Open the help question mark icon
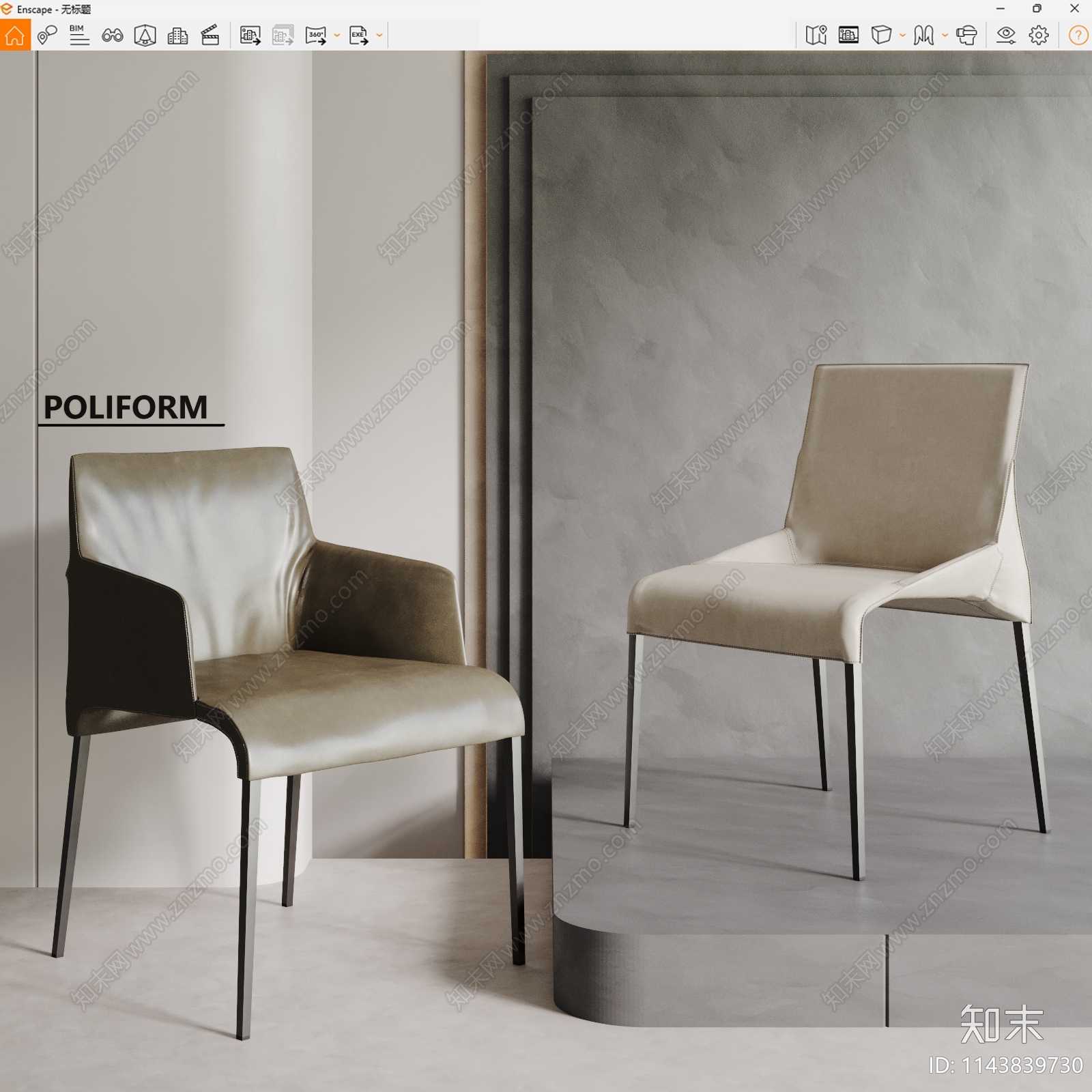 point(1078,35)
